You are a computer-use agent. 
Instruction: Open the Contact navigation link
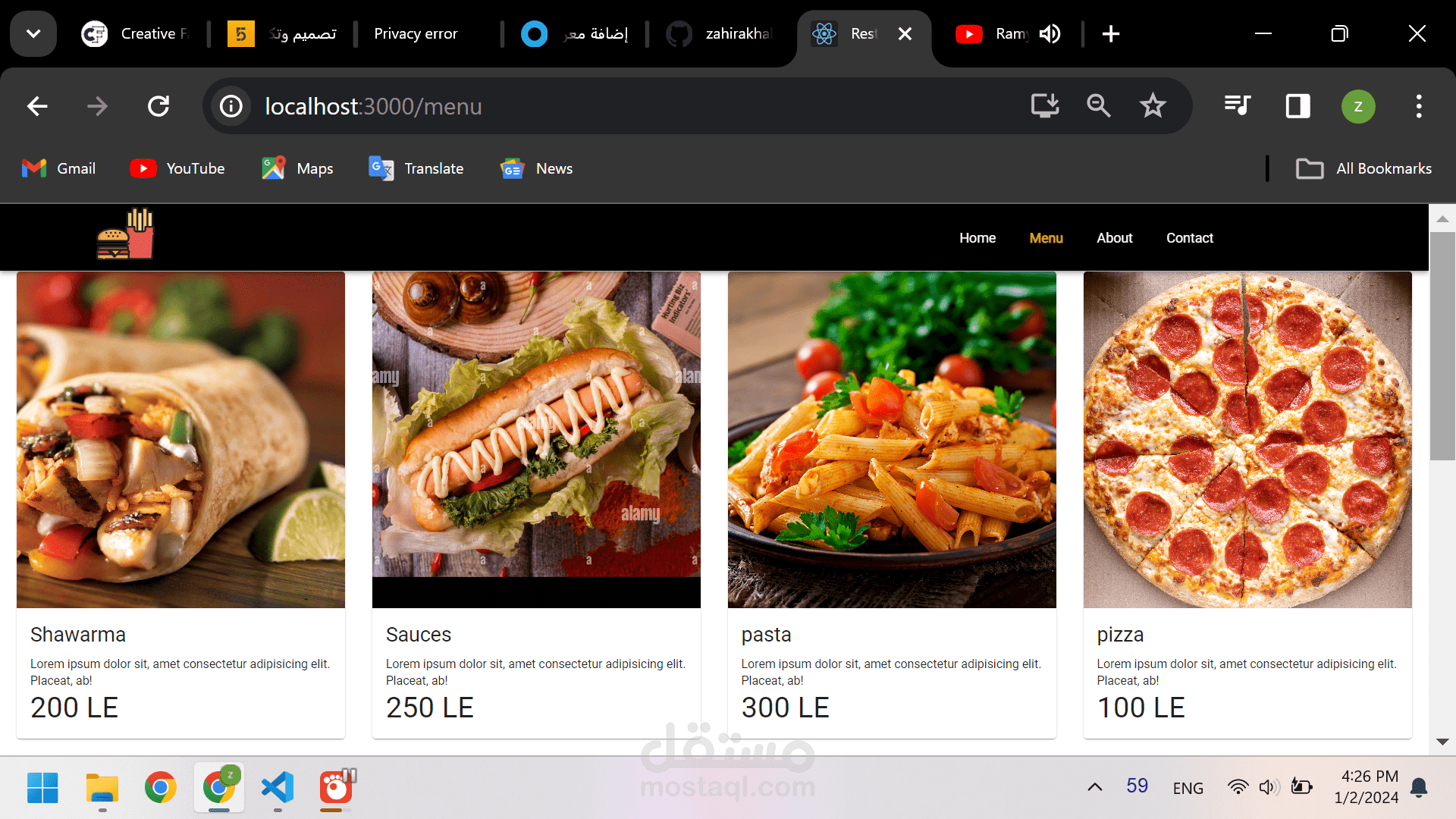pos(1189,238)
